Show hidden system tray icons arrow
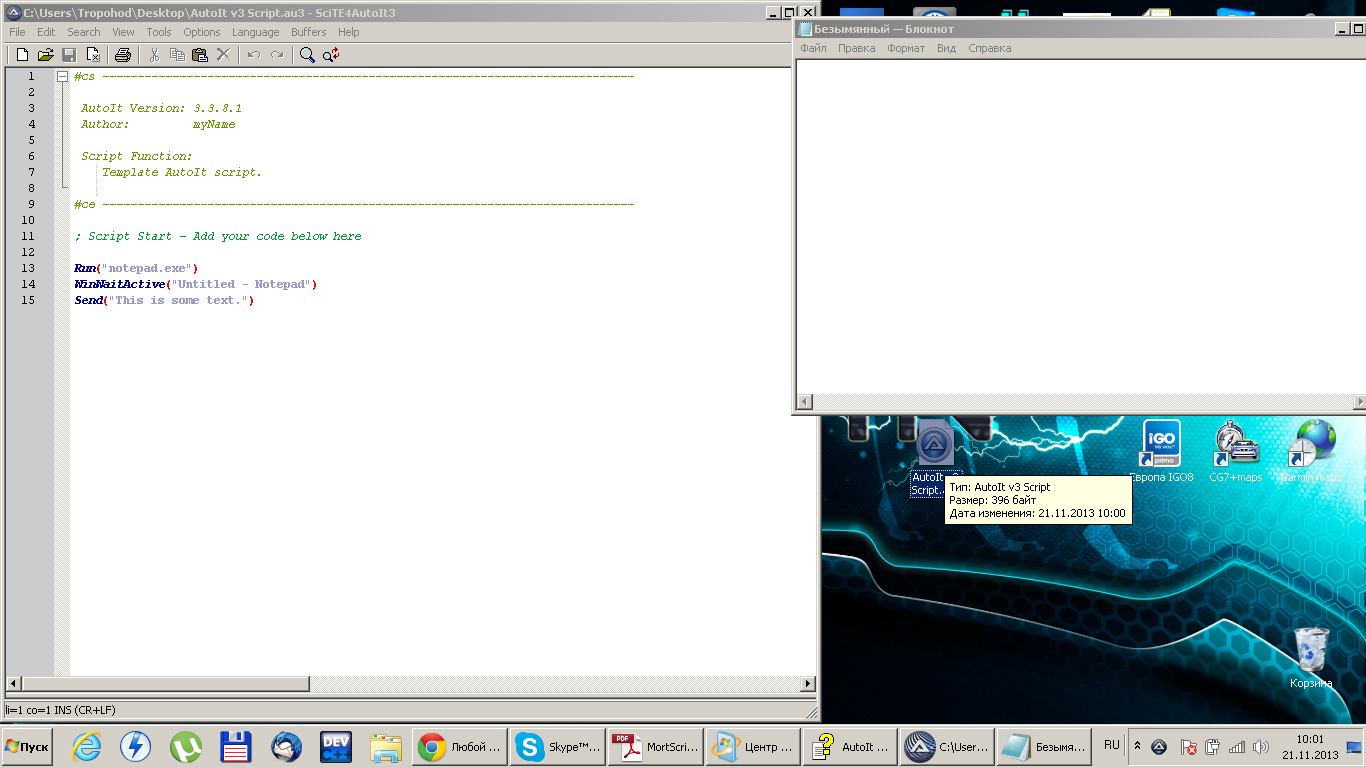Image resolution: width=1366 pixels, height=768 pixels. coord(1137,746)
